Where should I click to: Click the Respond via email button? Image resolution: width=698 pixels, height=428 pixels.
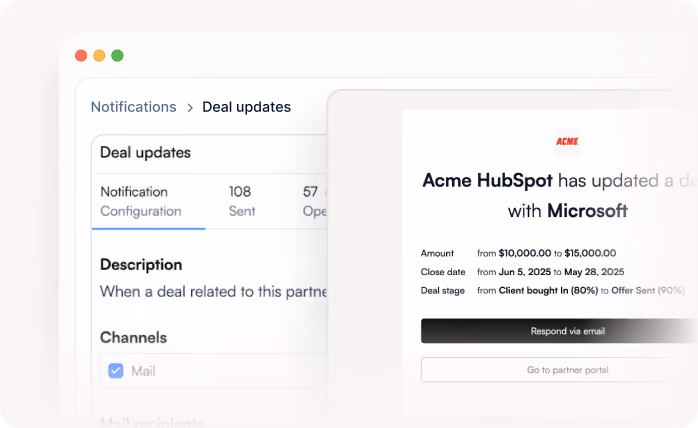pyautogui.click(x=559, y=331)
